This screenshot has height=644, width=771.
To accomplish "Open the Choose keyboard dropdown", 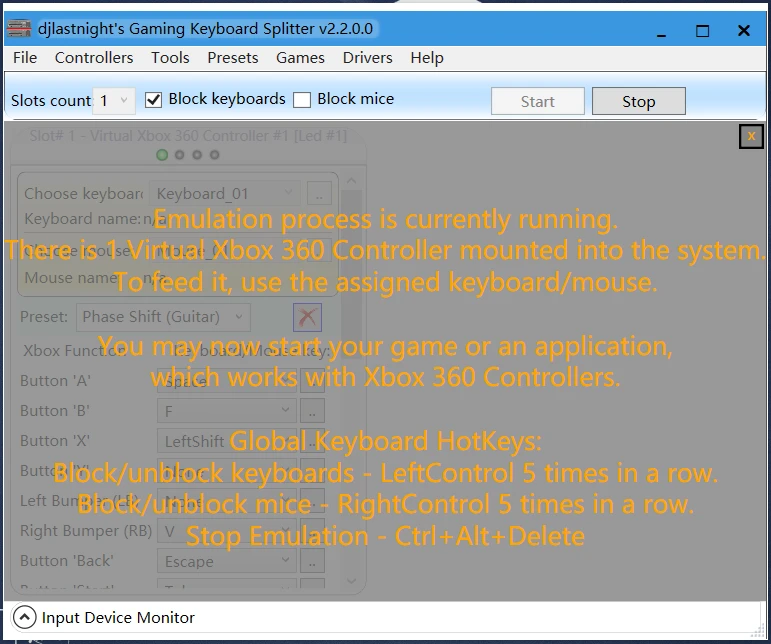I will (x=224, y=193).
